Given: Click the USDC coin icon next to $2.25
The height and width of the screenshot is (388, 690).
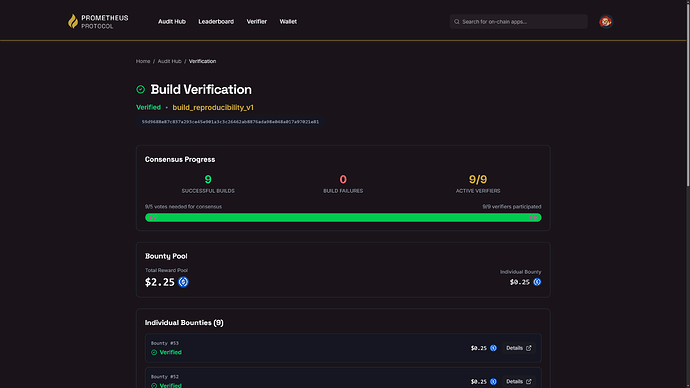Looking at the screenshot, I should [x=184, y=282].
